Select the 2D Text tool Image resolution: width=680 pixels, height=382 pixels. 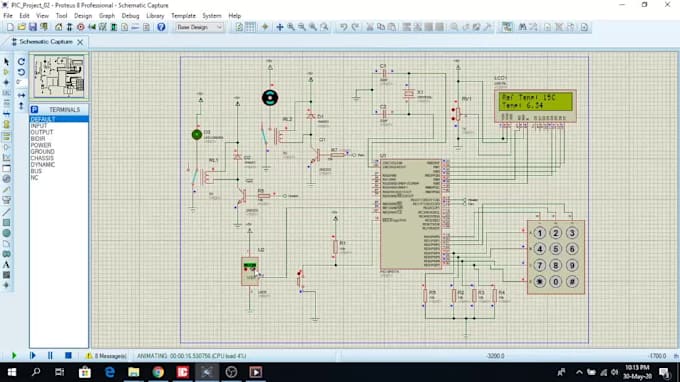[6, 264]
